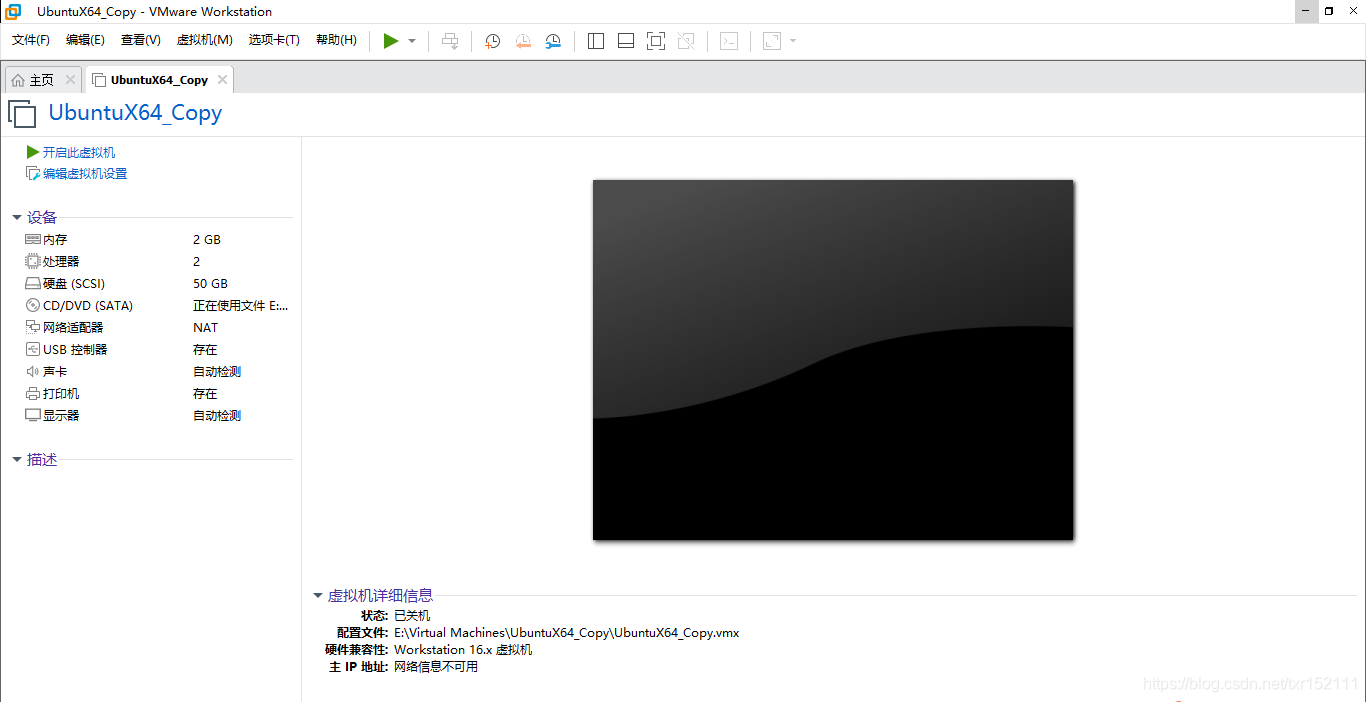Select the UbuntuX64_Copy tab

pos(159,80)
